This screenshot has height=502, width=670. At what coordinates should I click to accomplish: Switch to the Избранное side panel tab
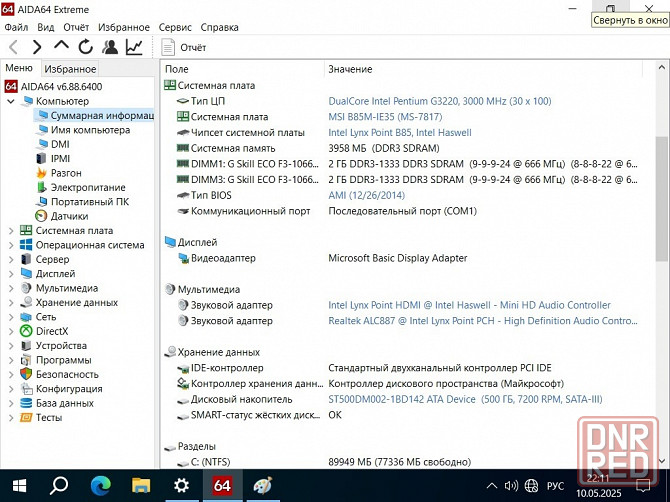(70, 69)
